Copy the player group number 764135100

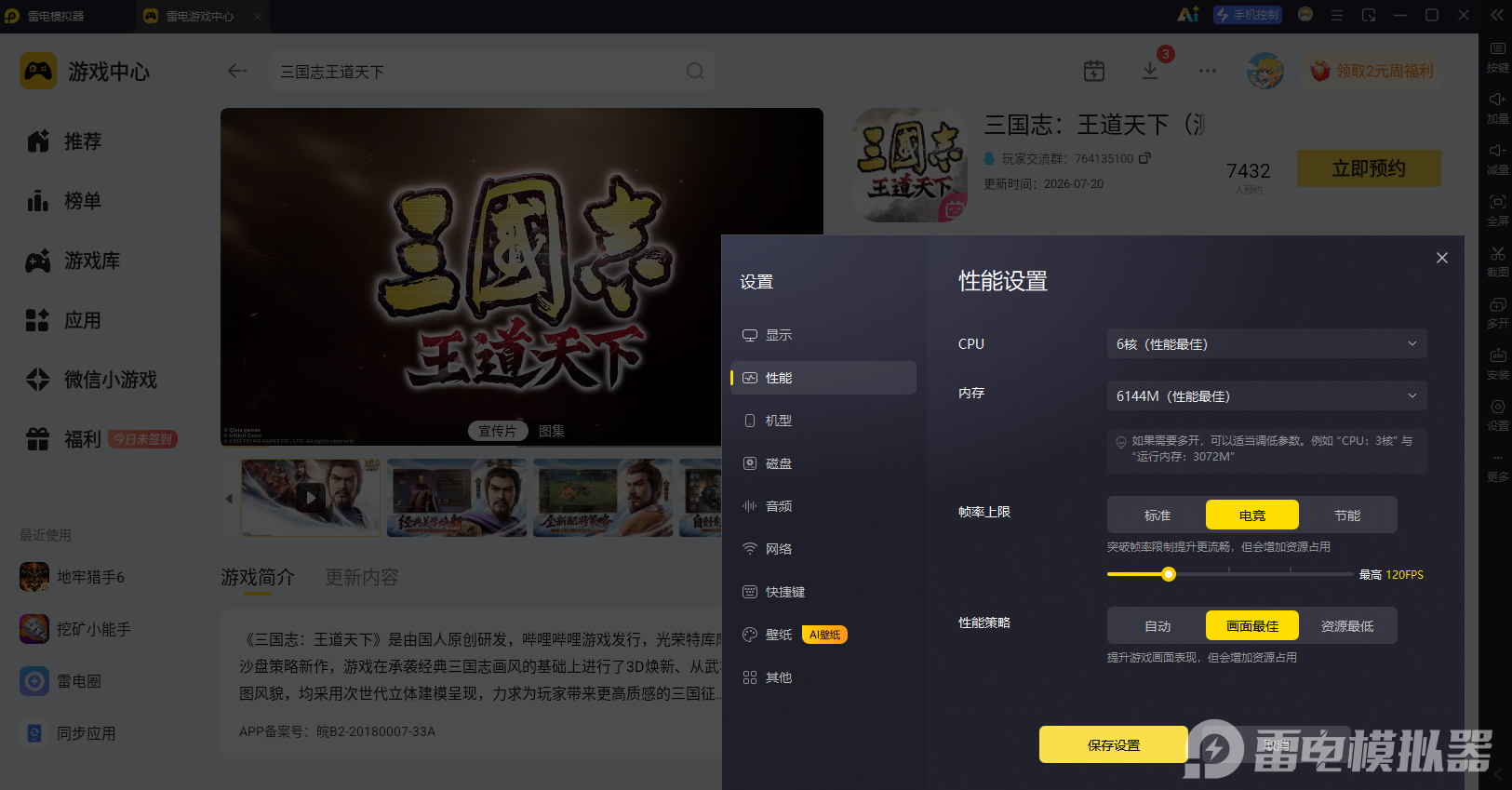pyautogui.click(x=1144, y=158)
